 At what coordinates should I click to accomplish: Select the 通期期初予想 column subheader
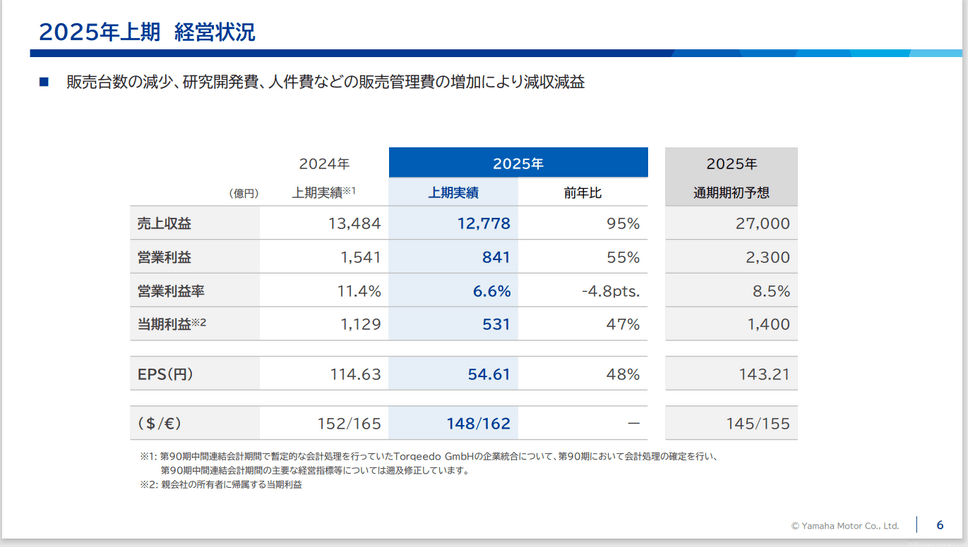click(x=731, y=193)
